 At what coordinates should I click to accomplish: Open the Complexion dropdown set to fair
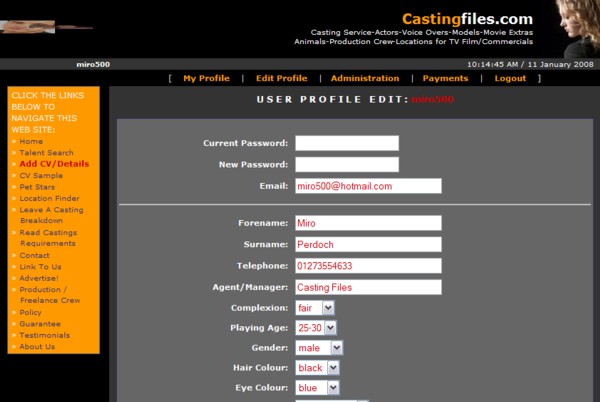coord(315,308)
